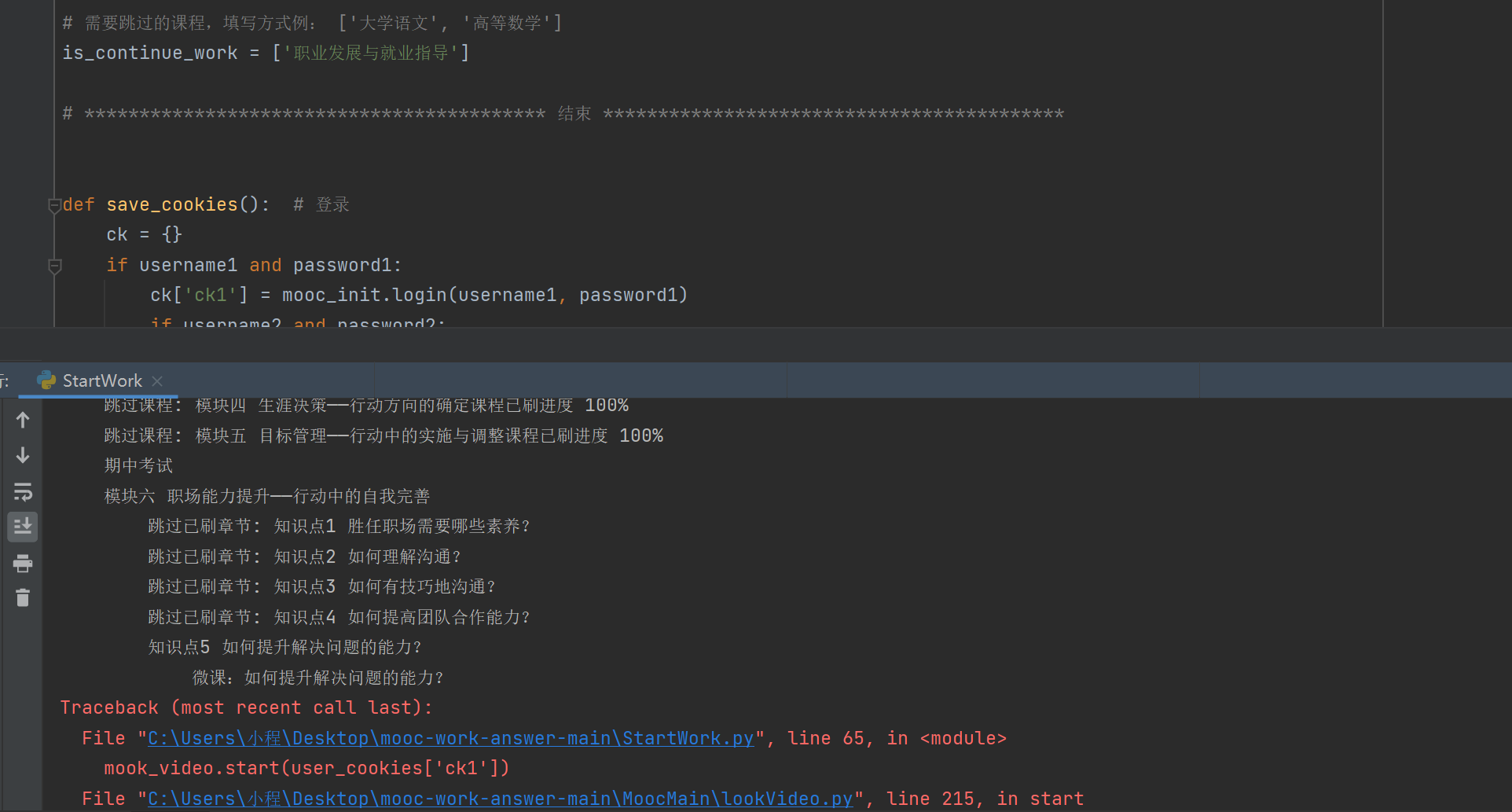This screenshot has height=812, width=1512.
Task: Close the StartWork run tab
Action: 156,380
